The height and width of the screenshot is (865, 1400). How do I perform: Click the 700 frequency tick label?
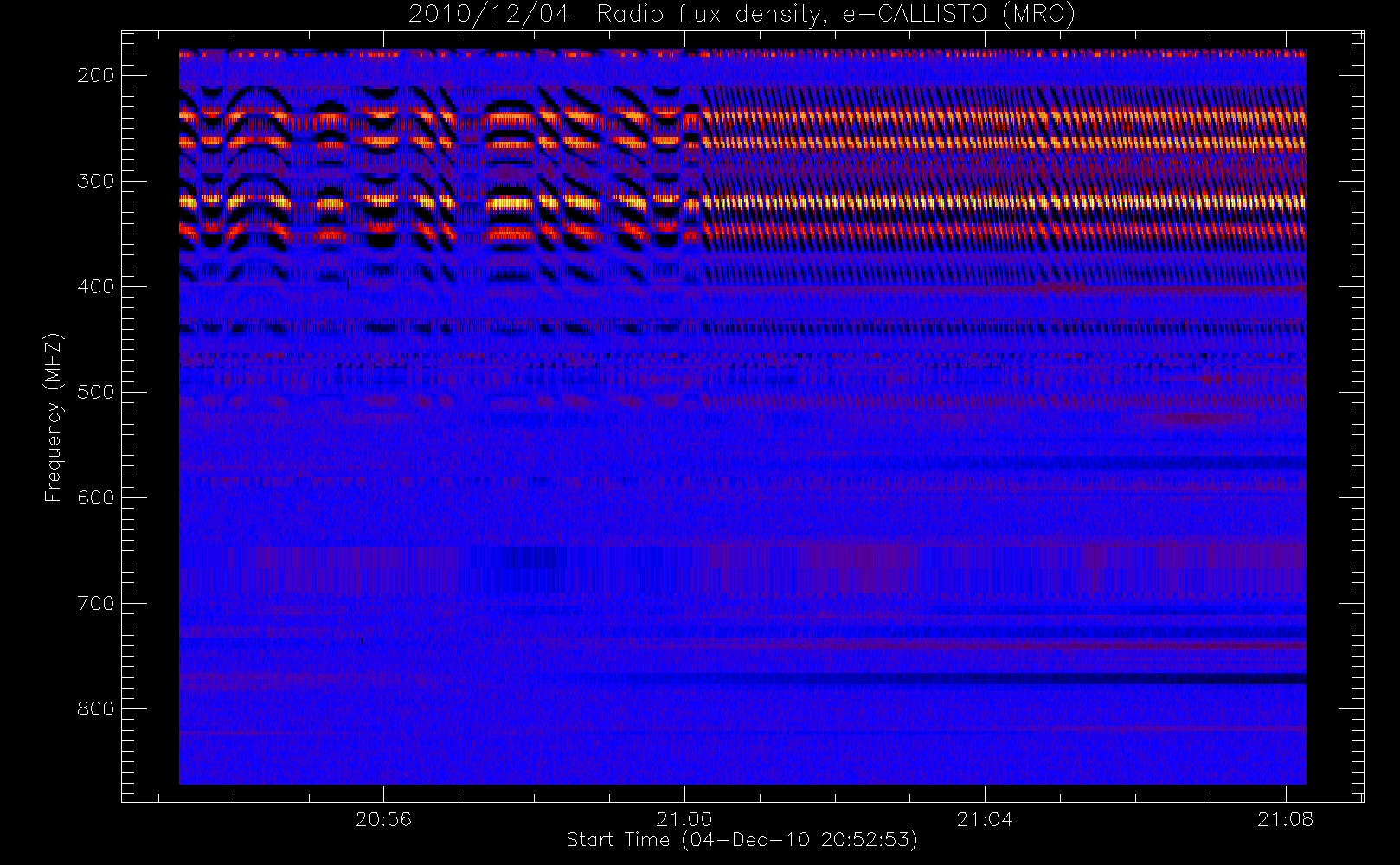(96, 604)
